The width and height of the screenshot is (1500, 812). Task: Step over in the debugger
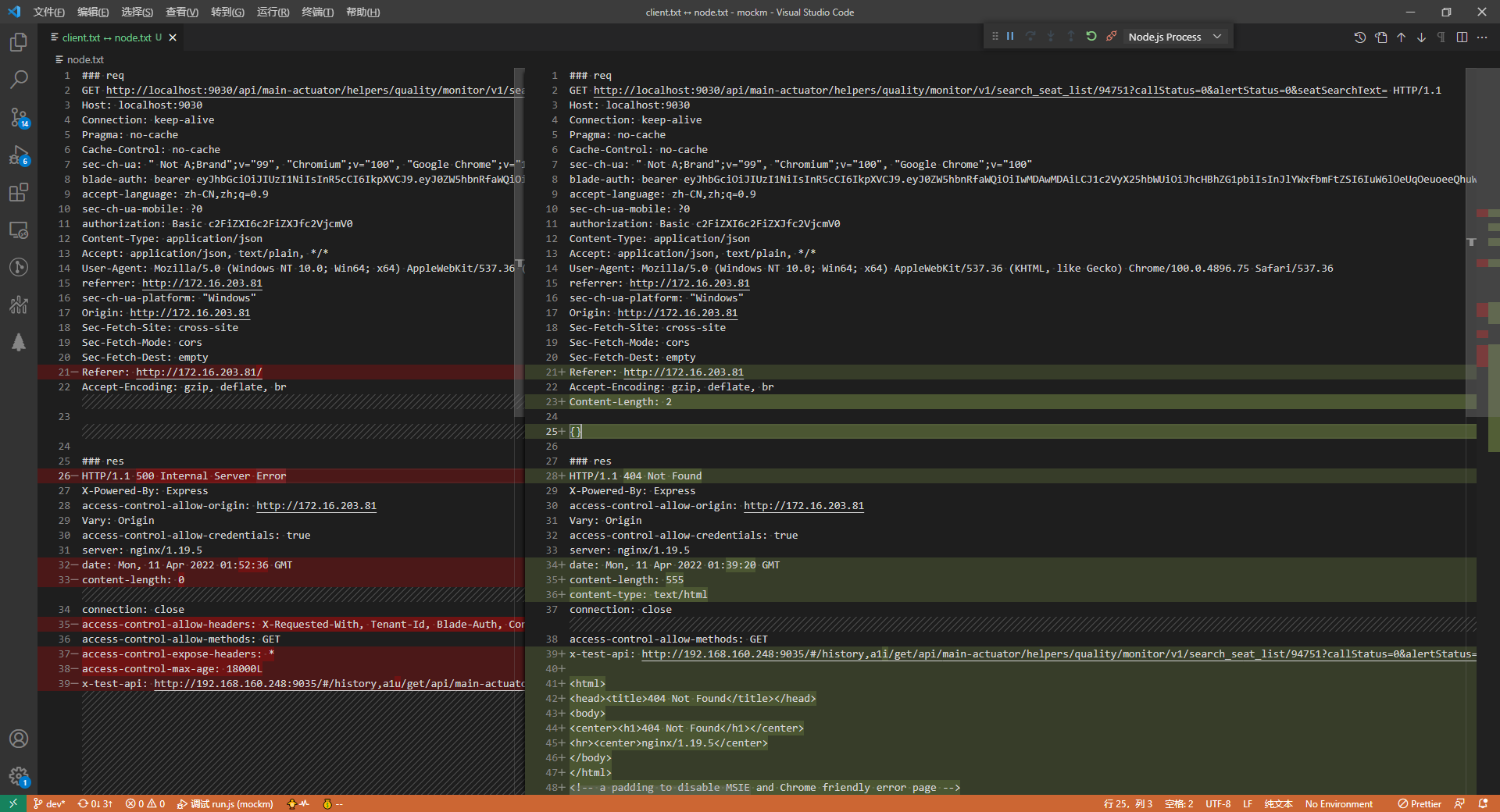point(1030,36)
